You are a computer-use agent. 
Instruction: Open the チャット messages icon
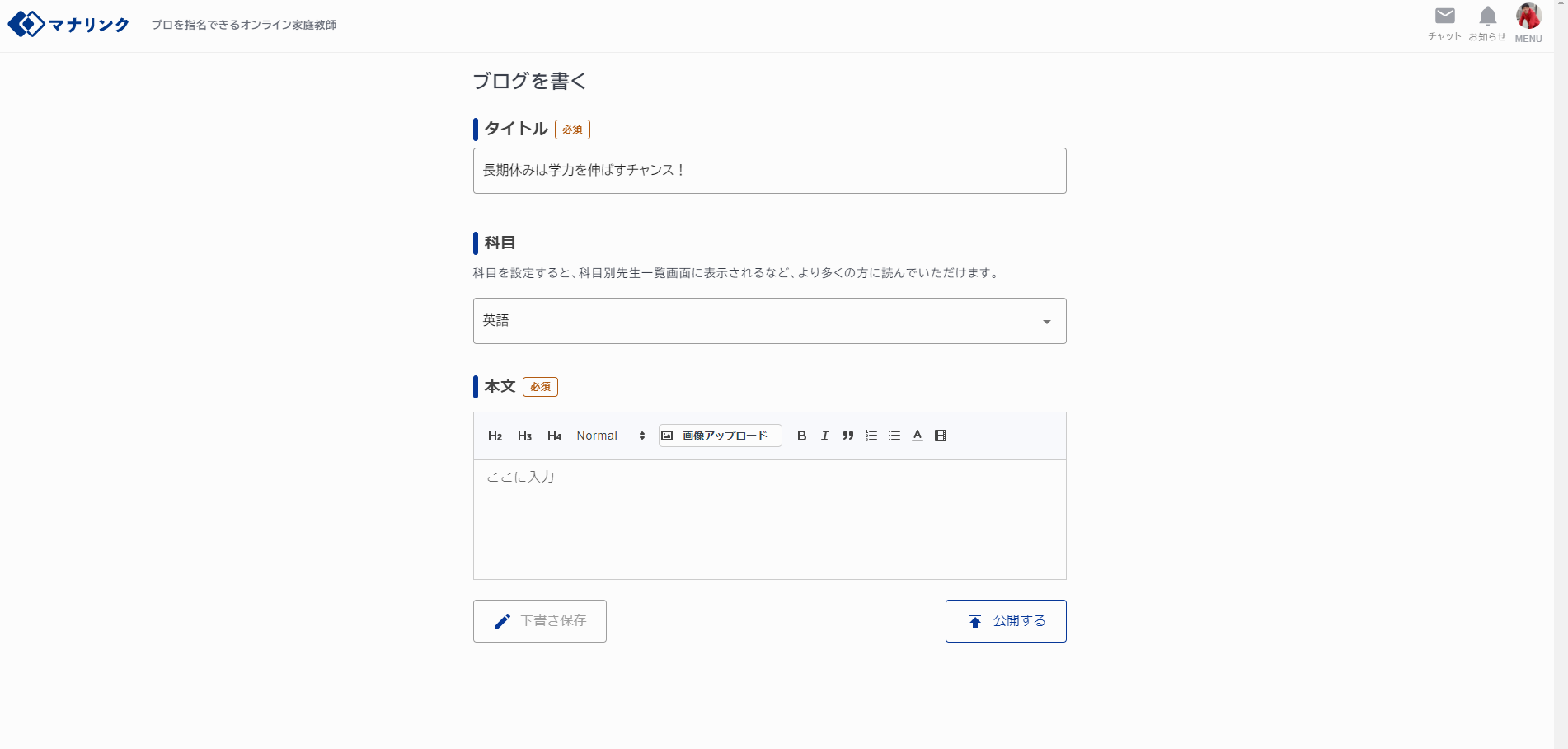(x=1444, y=23)
